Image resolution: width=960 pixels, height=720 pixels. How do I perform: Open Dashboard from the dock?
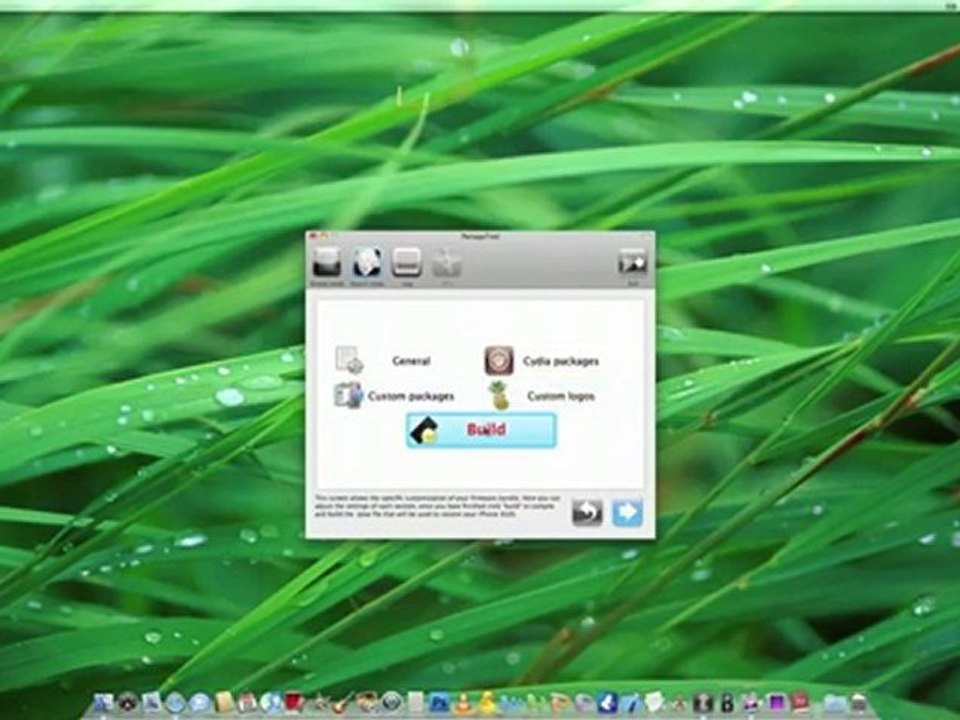[x=128, y=703]
